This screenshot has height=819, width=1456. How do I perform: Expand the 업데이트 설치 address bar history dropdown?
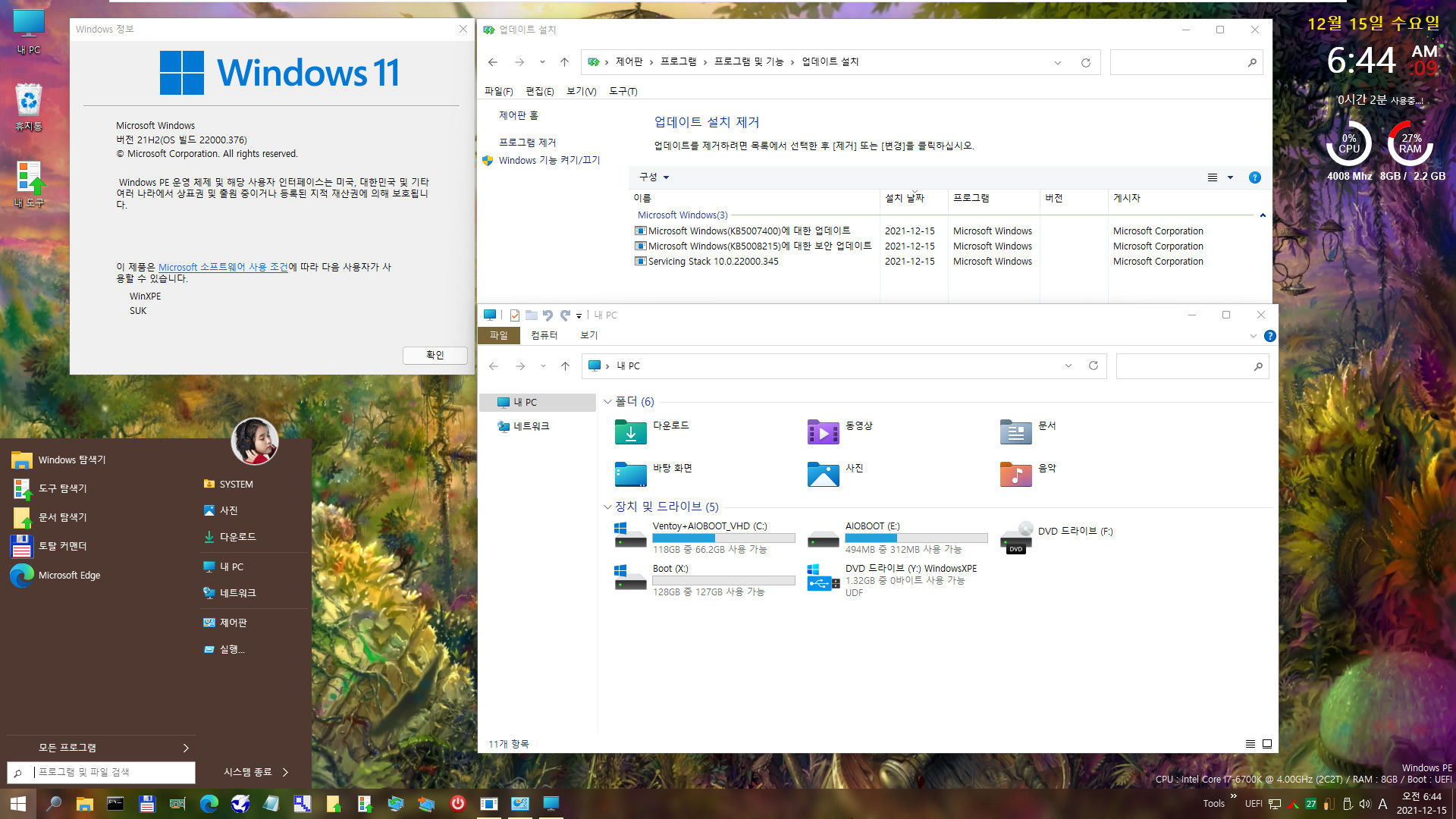pyautogui.click(x=1057, y=62)
